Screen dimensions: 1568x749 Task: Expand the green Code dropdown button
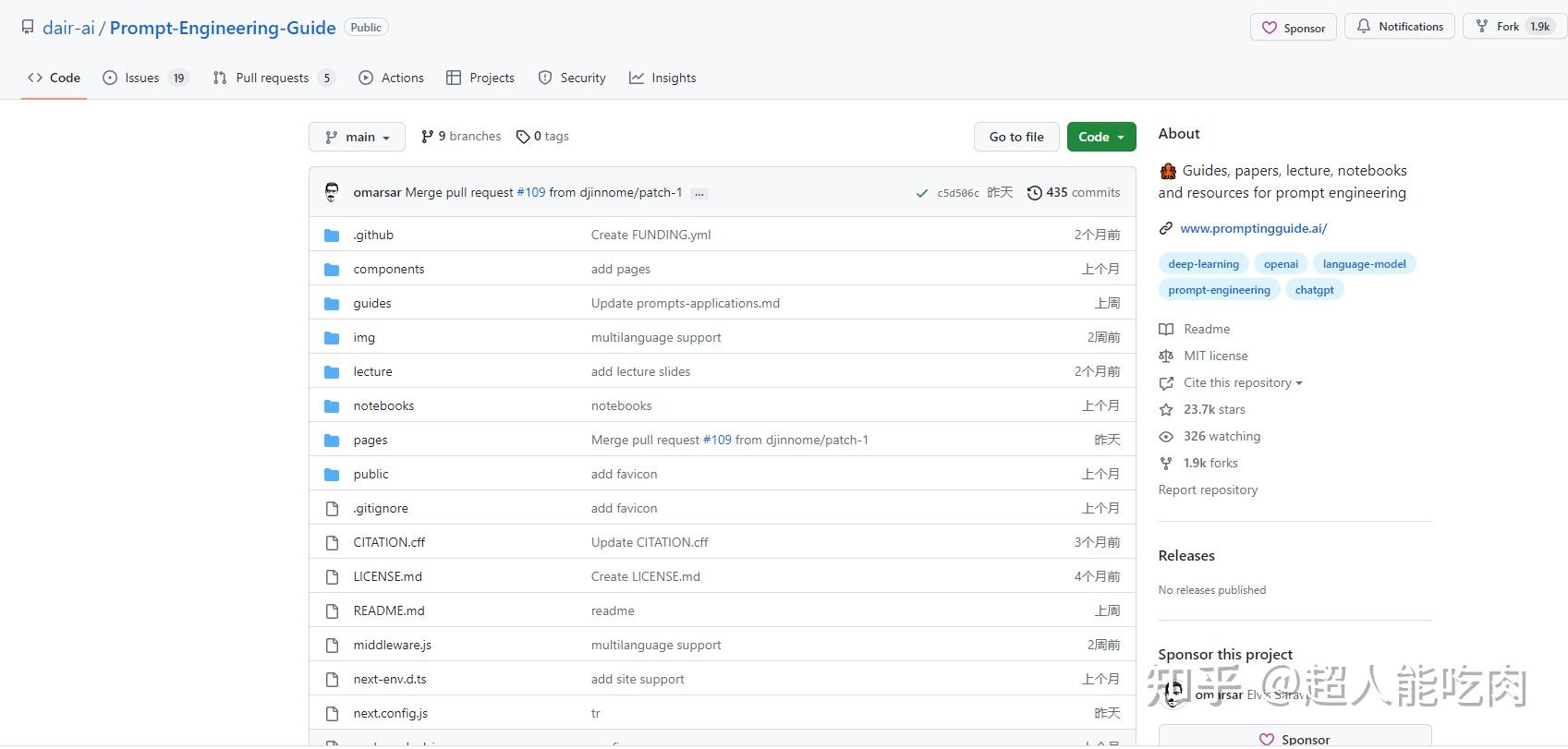(1101, 137)
